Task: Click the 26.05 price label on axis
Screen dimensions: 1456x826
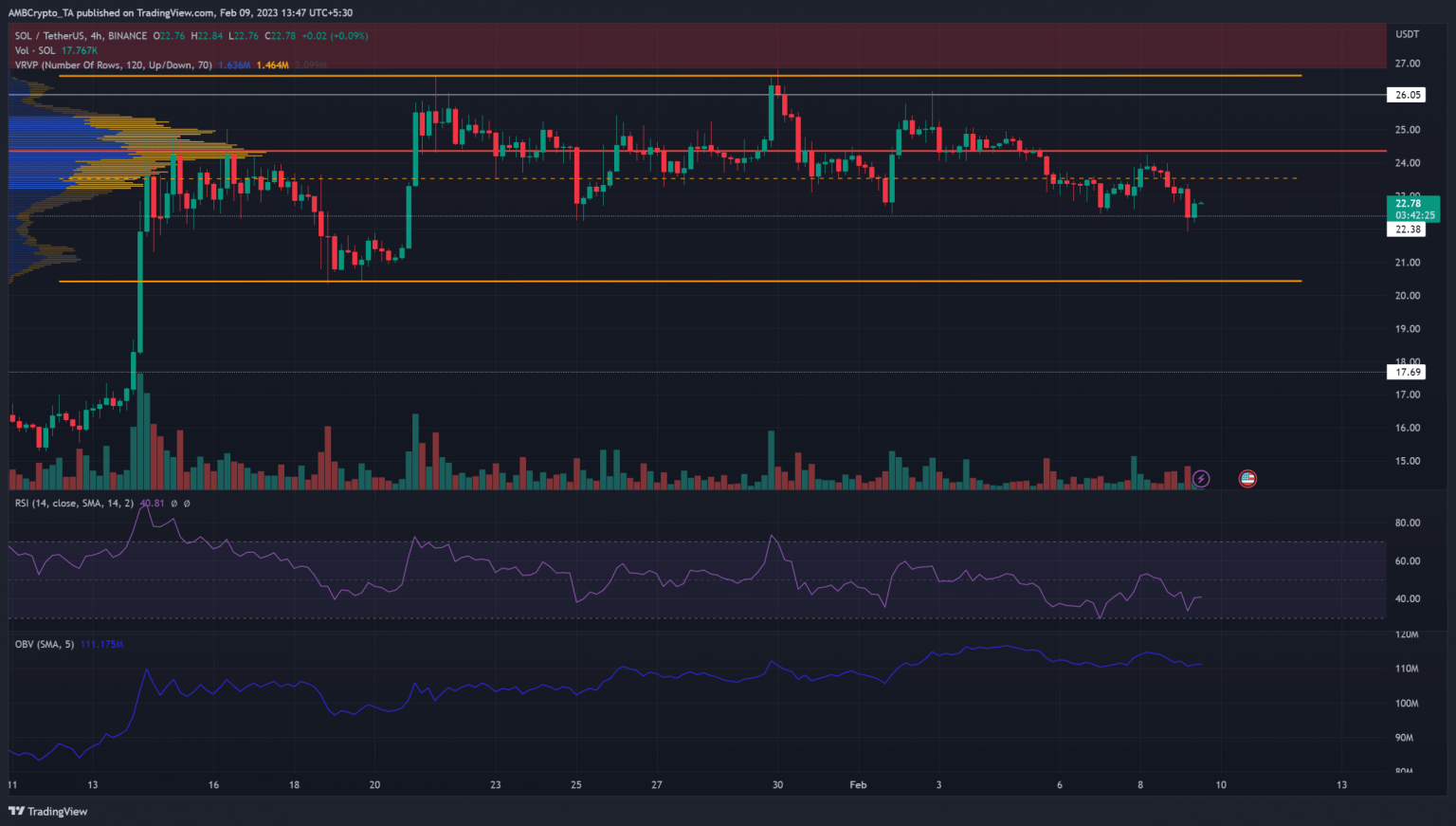Action: [1408, 95]
